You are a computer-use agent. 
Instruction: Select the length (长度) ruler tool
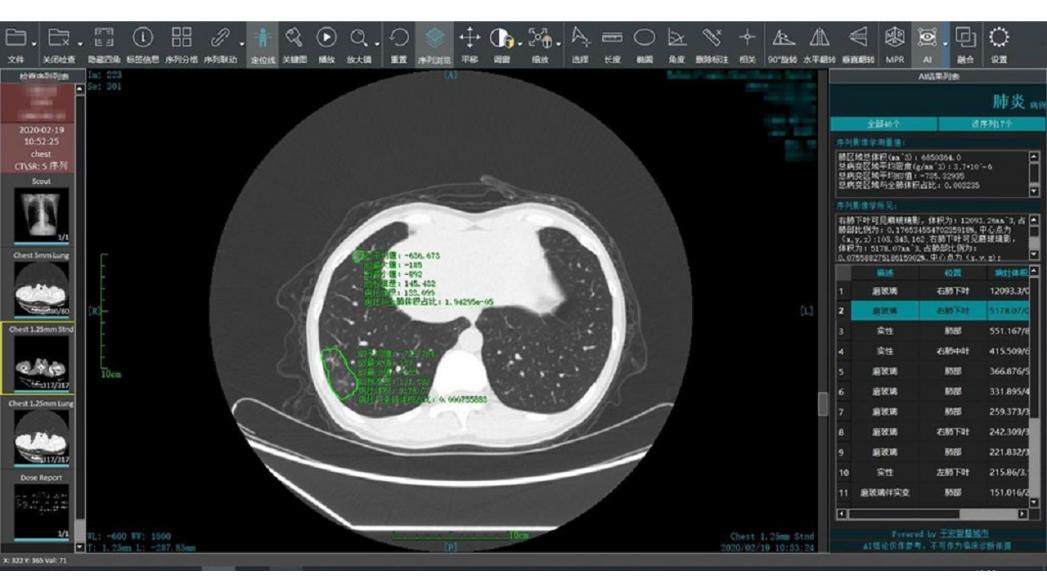click(612, 38)
